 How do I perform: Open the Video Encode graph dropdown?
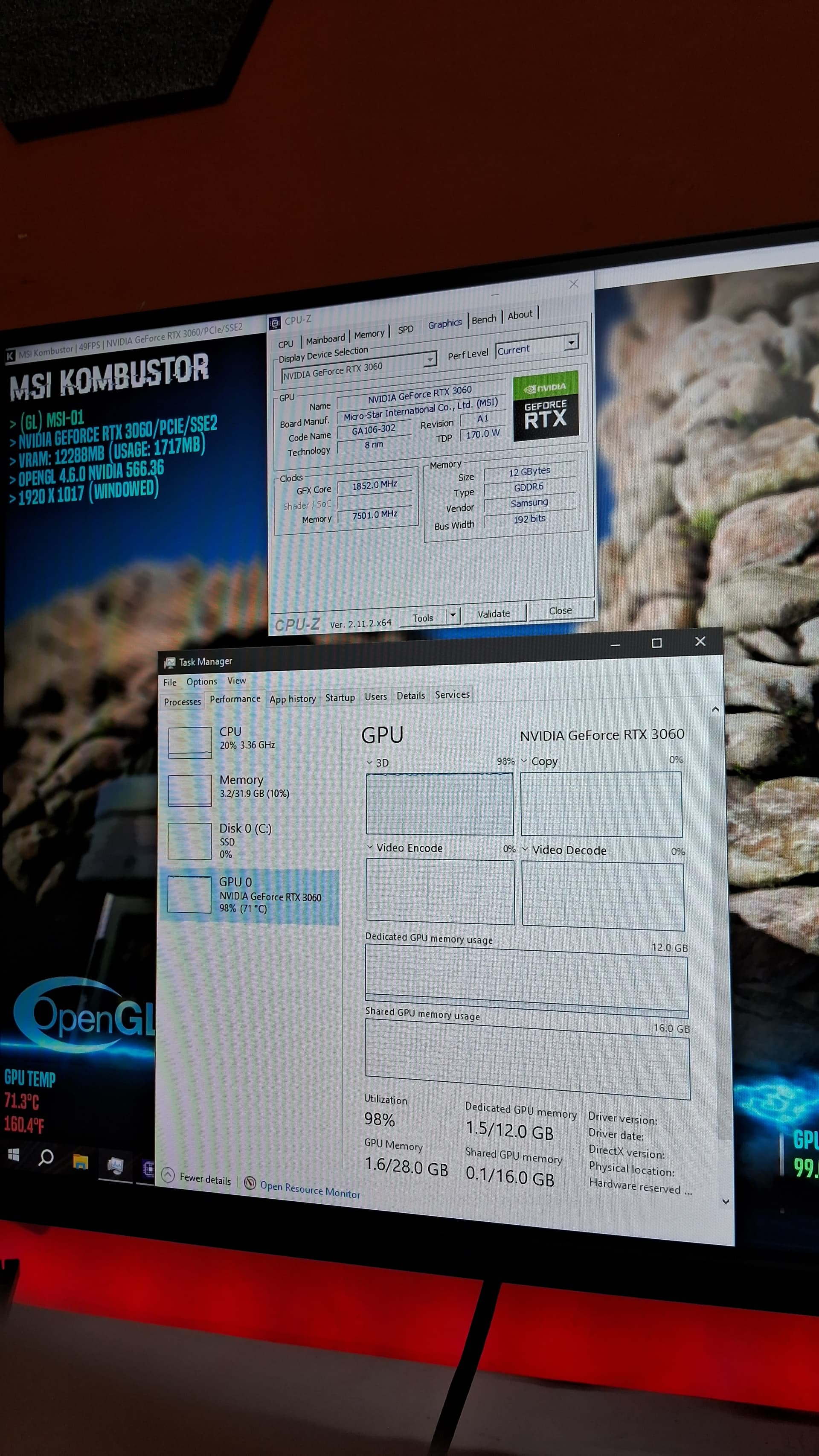pos(370,847)
